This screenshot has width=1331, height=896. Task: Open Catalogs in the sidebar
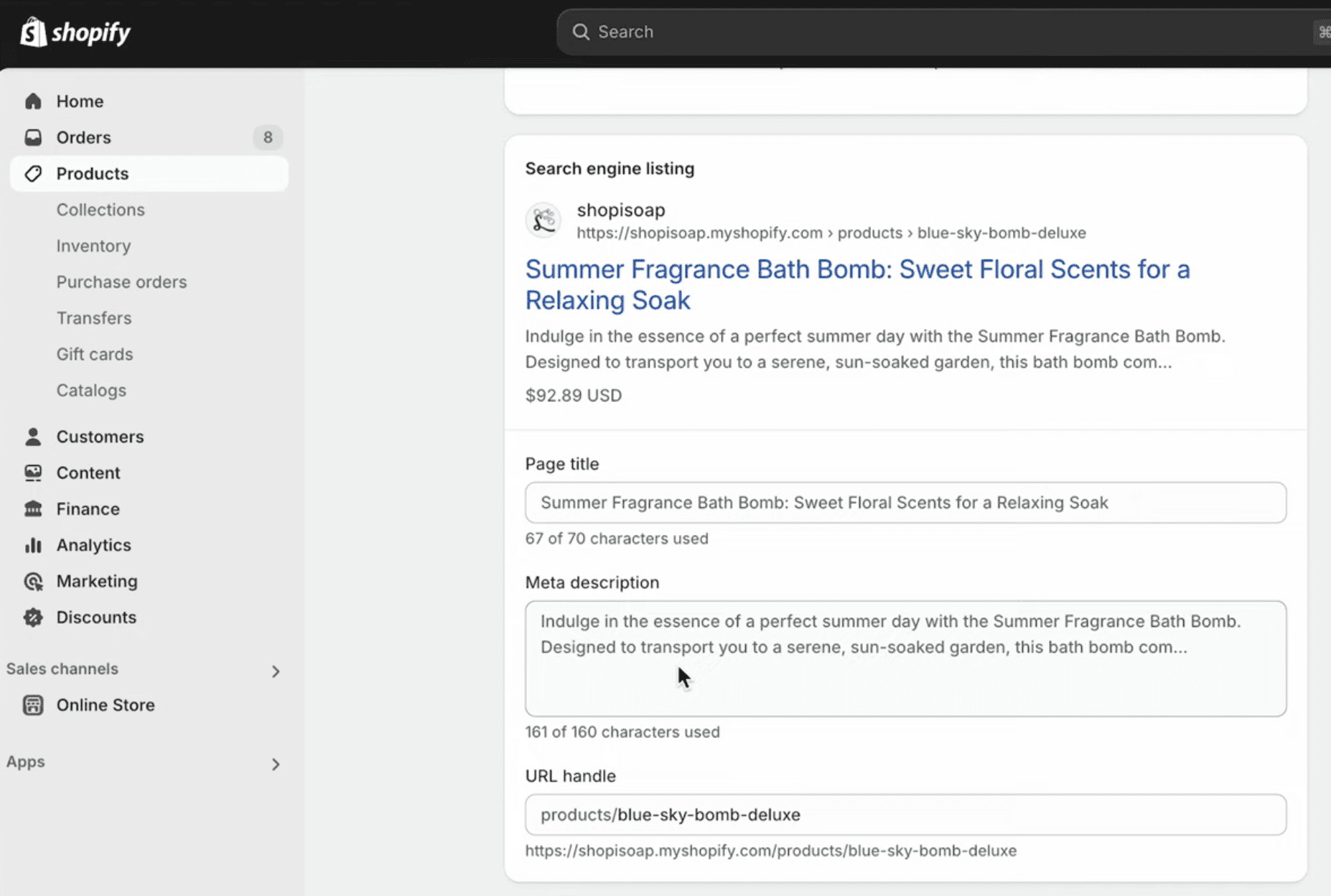[x=91, y=391]
